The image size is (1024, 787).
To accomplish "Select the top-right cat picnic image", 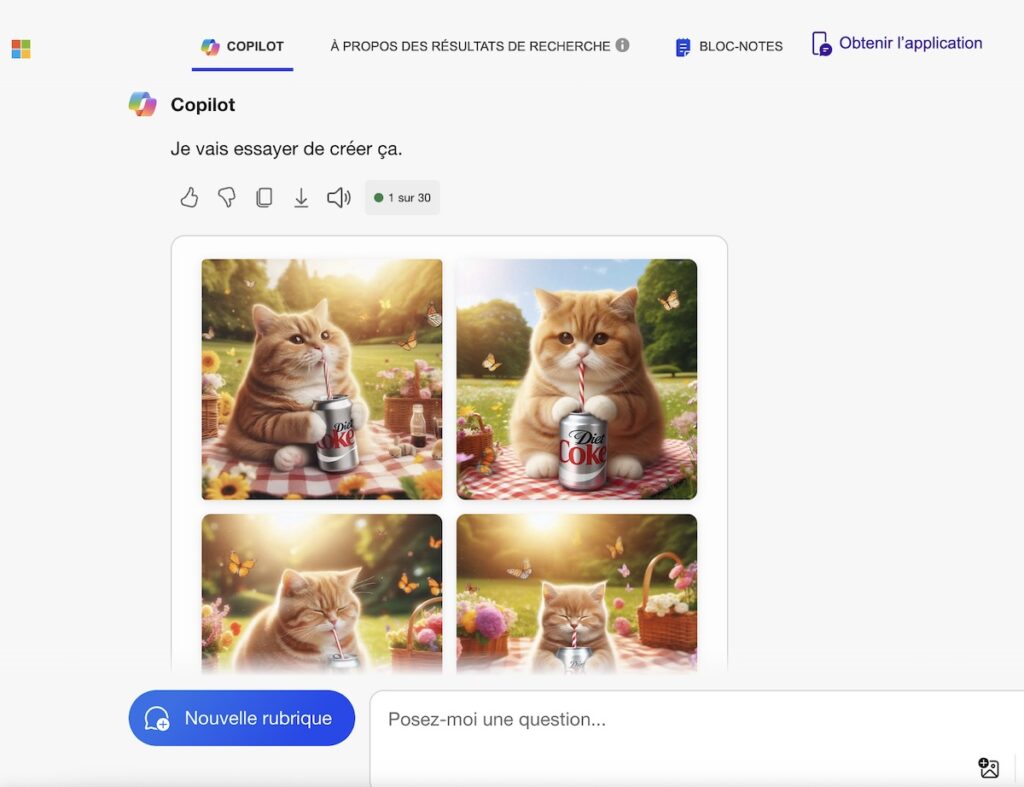I will tap(576, 379).
